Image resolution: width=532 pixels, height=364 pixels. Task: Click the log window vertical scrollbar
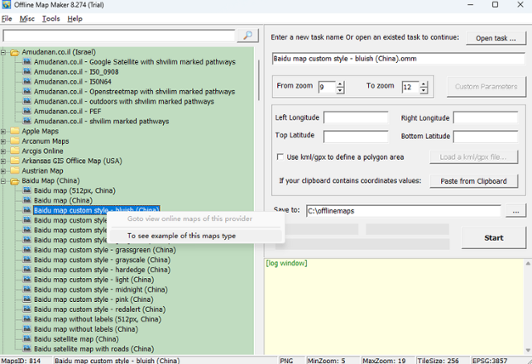tap(528, 307)
